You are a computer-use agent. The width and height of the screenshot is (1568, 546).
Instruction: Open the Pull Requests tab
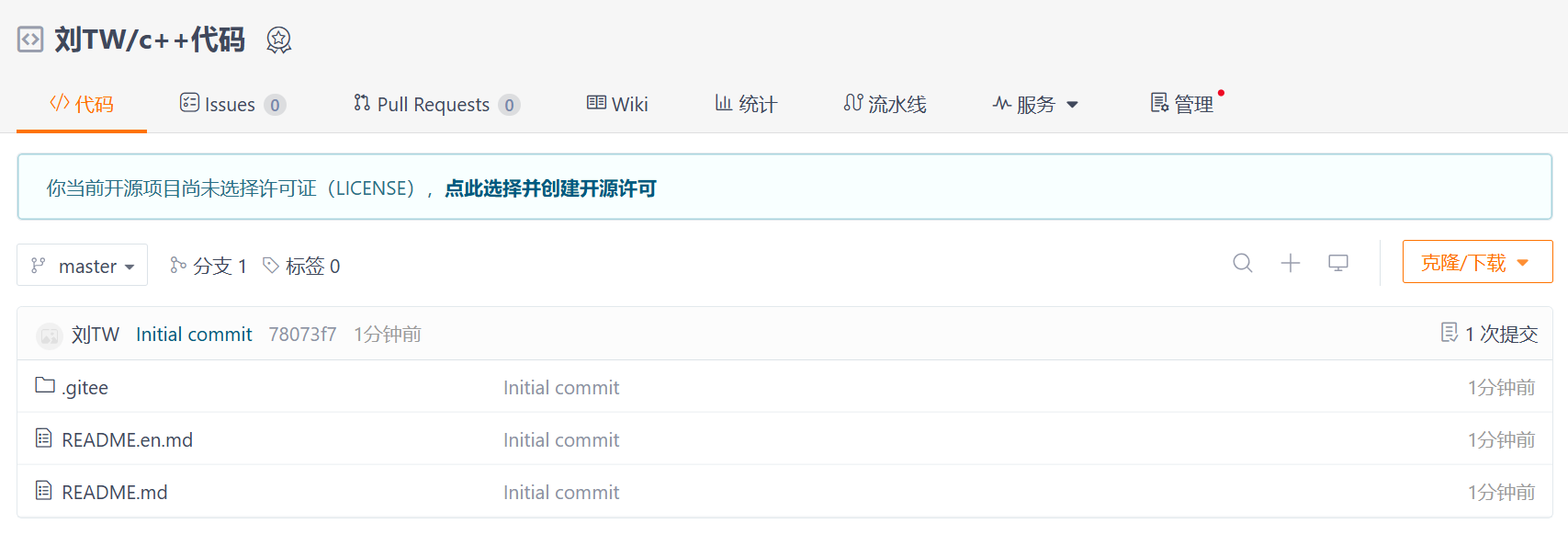[x=437, y=104]
